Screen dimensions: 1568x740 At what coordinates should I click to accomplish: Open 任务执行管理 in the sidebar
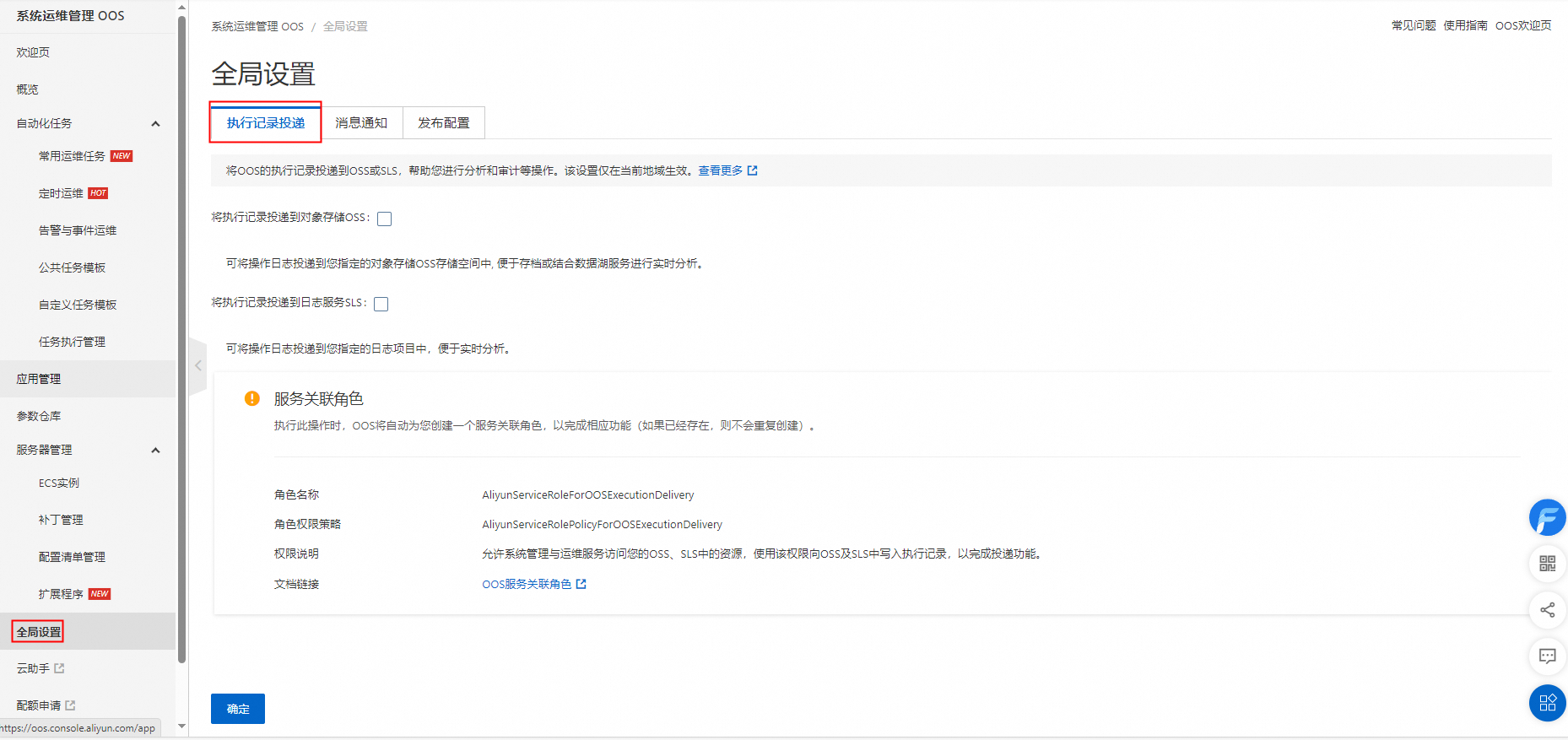click(x=72, y=342)
